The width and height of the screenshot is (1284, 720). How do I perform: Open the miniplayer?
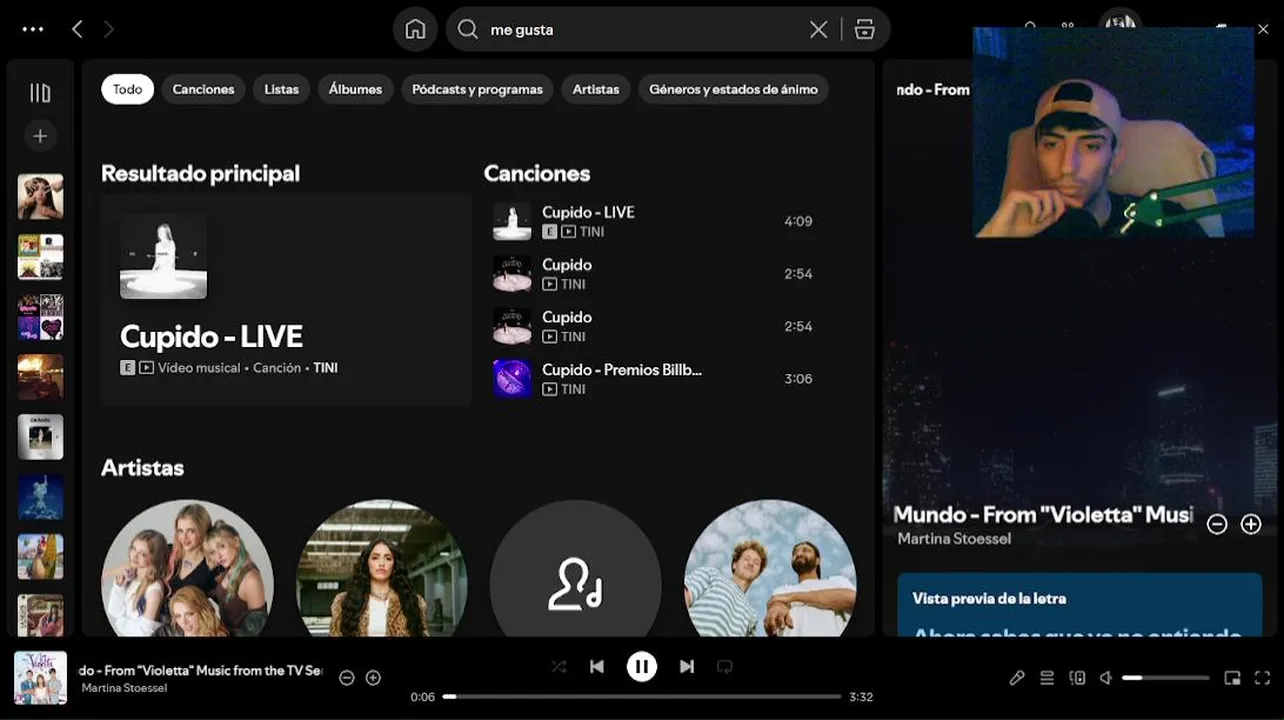(1233, 678)
